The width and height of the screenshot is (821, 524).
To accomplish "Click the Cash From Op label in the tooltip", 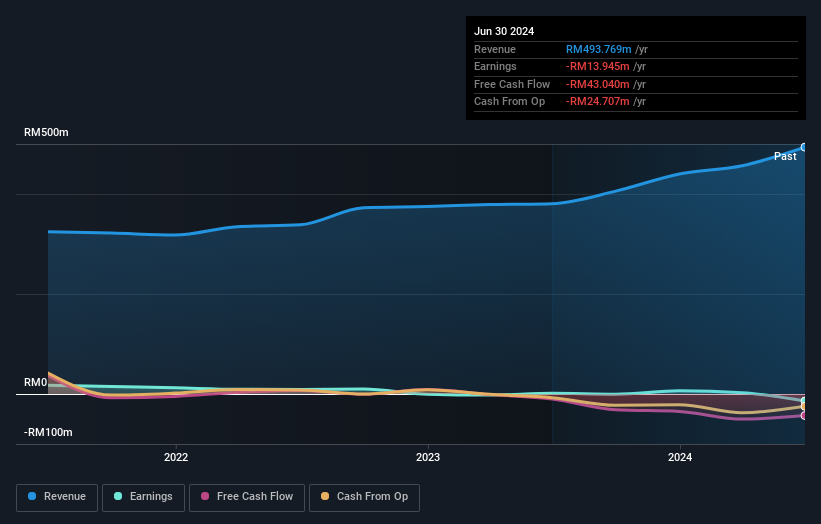I will [x=509, y=102].
